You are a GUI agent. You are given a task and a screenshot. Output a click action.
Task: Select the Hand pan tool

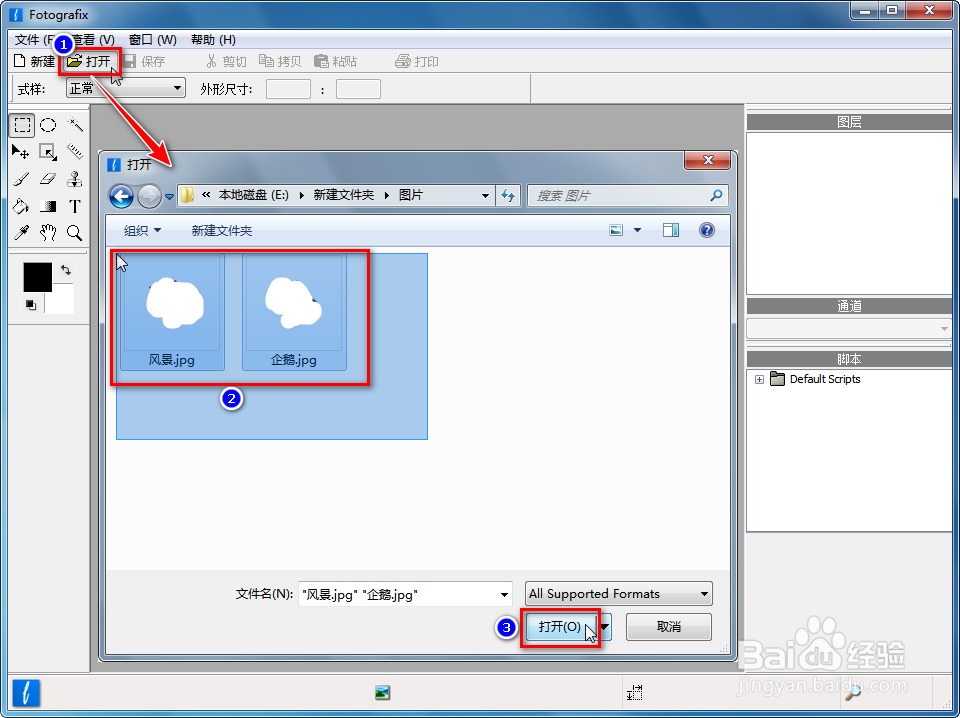[x=49, y=232]
